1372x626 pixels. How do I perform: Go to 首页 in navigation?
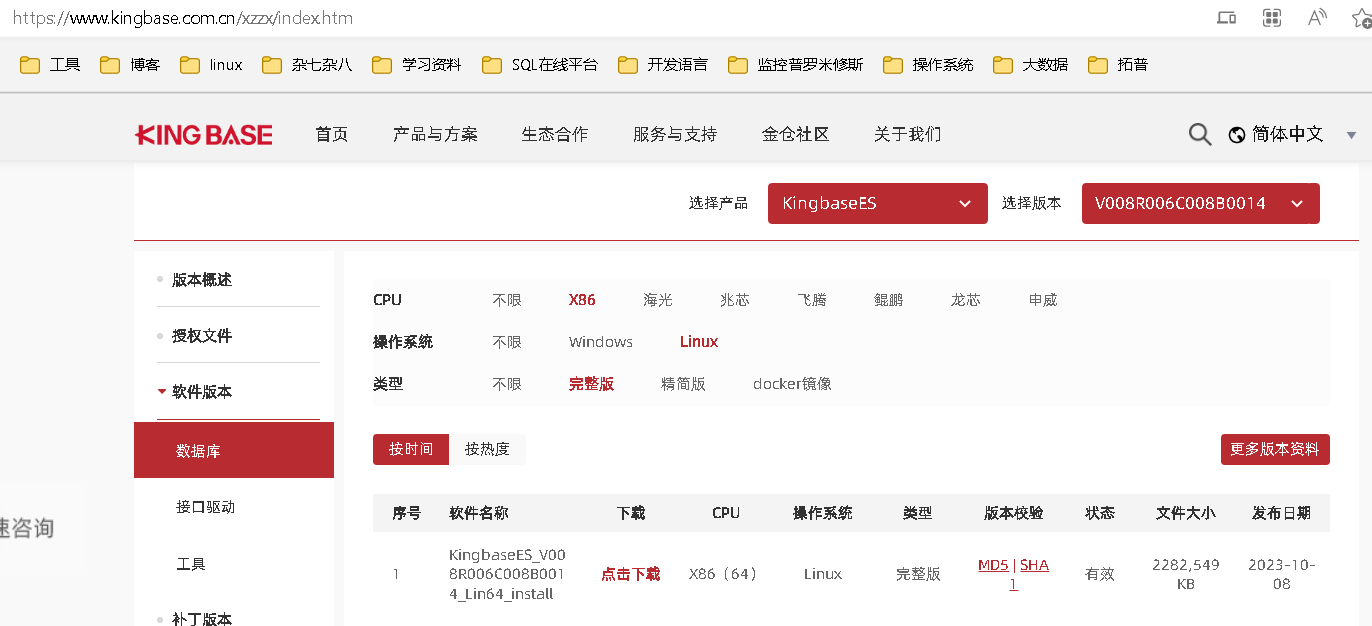click(332, 134)
